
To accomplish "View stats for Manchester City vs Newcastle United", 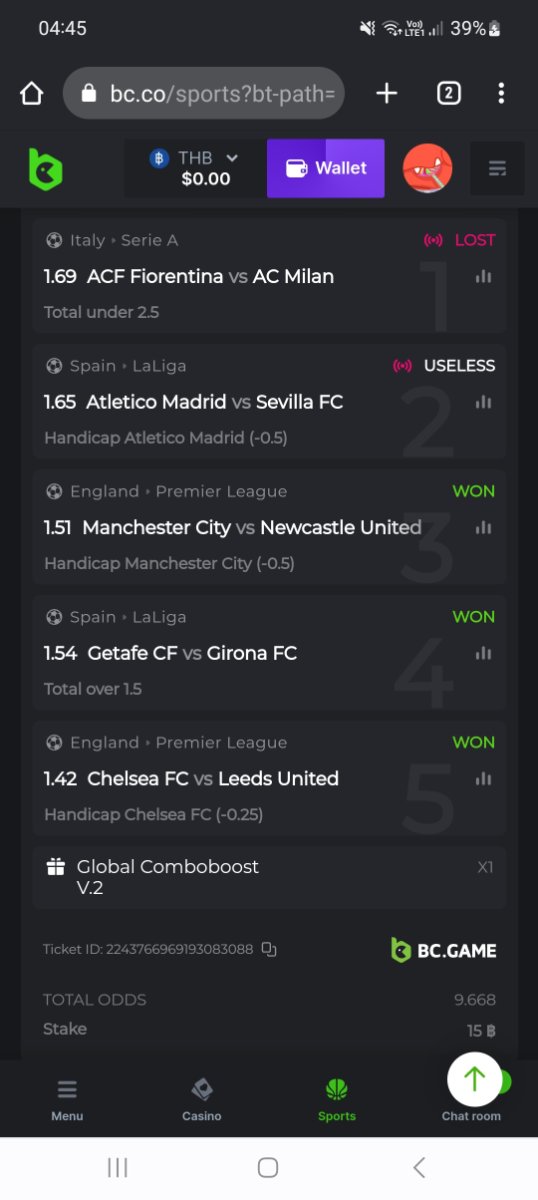I will click(484, 527).
